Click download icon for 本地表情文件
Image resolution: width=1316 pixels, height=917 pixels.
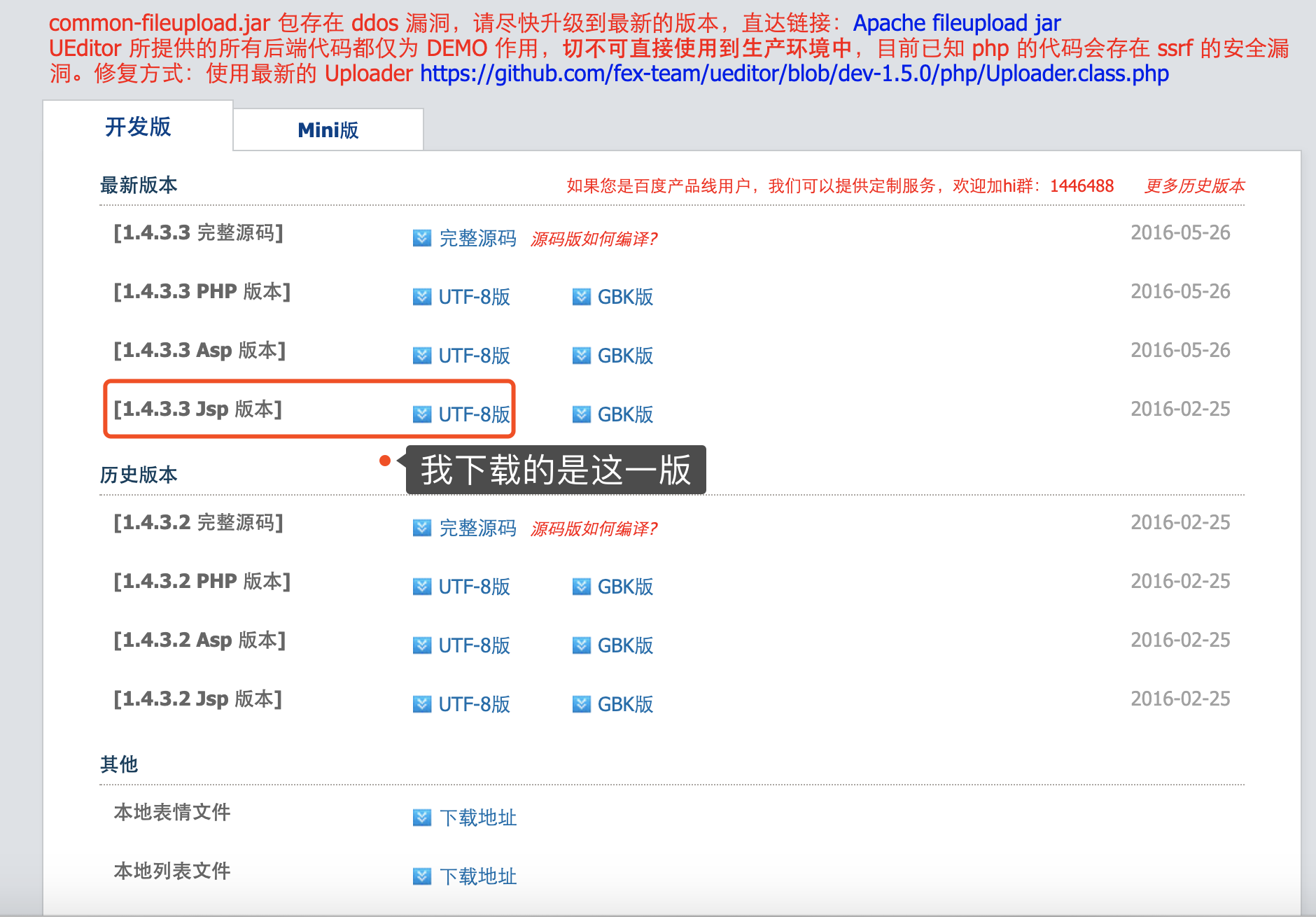click(x=422, y=818)
